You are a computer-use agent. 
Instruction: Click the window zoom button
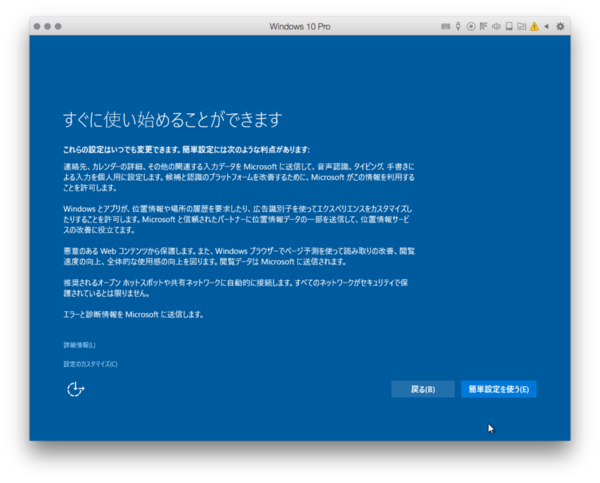(x=58, y=26)
